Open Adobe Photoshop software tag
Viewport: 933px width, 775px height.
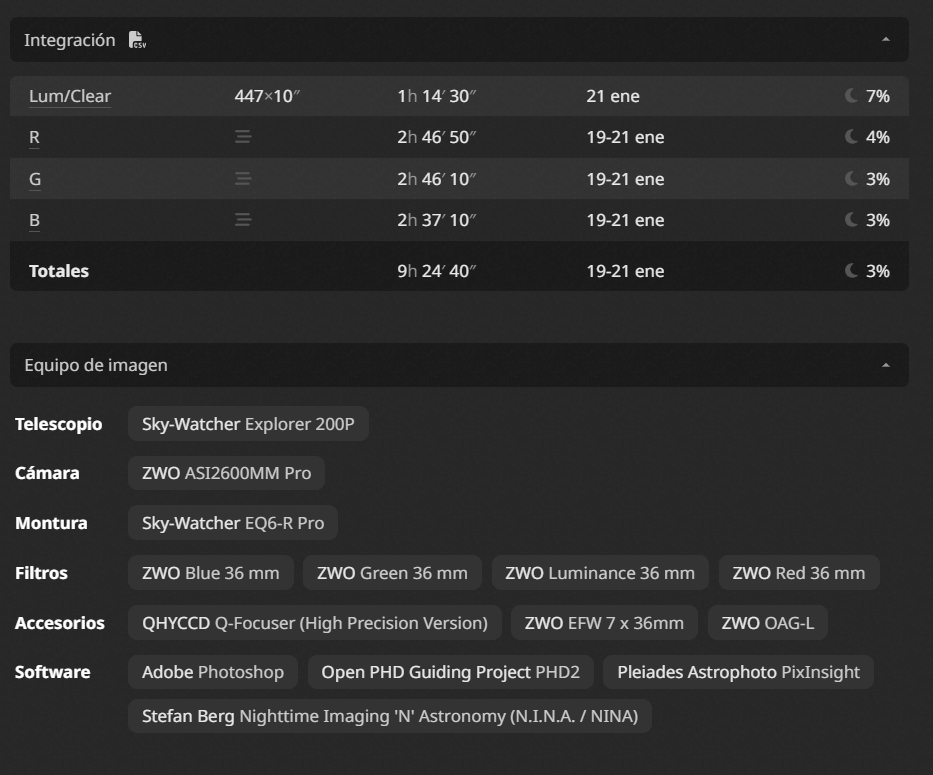click(213, 672)
